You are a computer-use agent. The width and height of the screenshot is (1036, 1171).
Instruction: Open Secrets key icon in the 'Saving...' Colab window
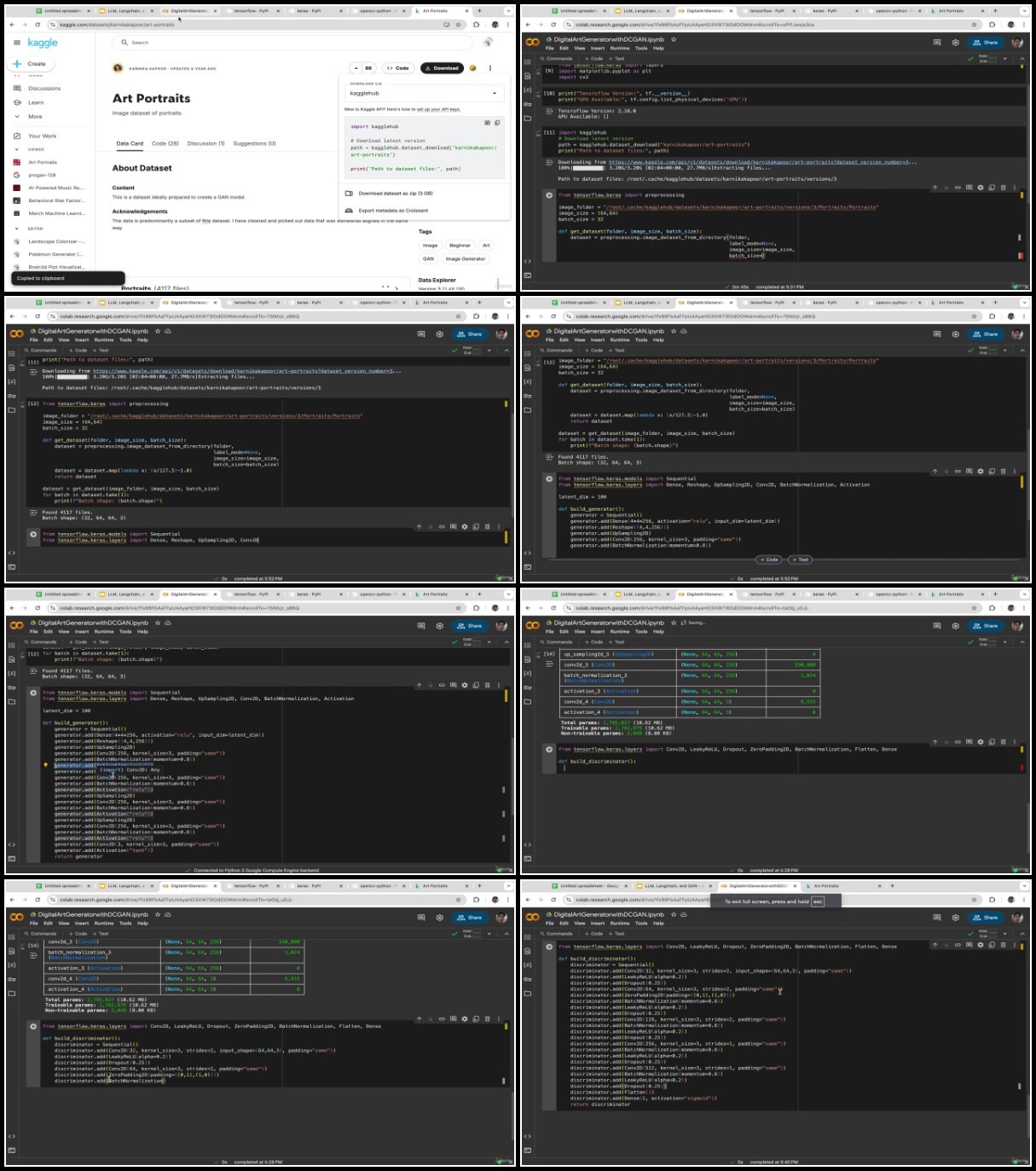(528, 687)
